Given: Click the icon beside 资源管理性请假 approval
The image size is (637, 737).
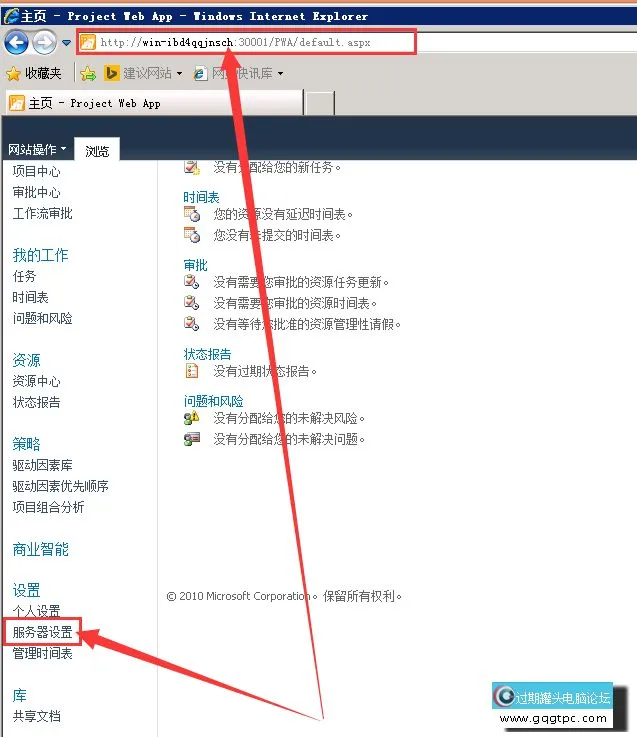Looking at the screenshot, I should pyautogui.click(x=191, y=323).
